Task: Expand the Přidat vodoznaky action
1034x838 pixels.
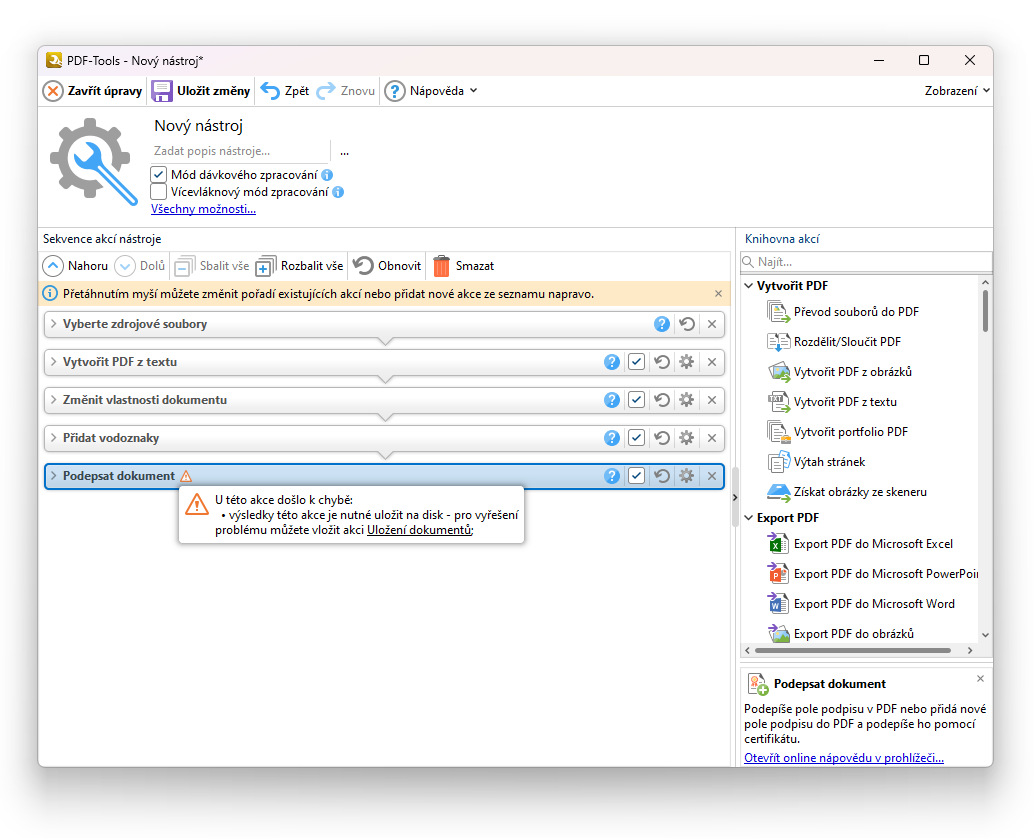Action: pos(54,438)
